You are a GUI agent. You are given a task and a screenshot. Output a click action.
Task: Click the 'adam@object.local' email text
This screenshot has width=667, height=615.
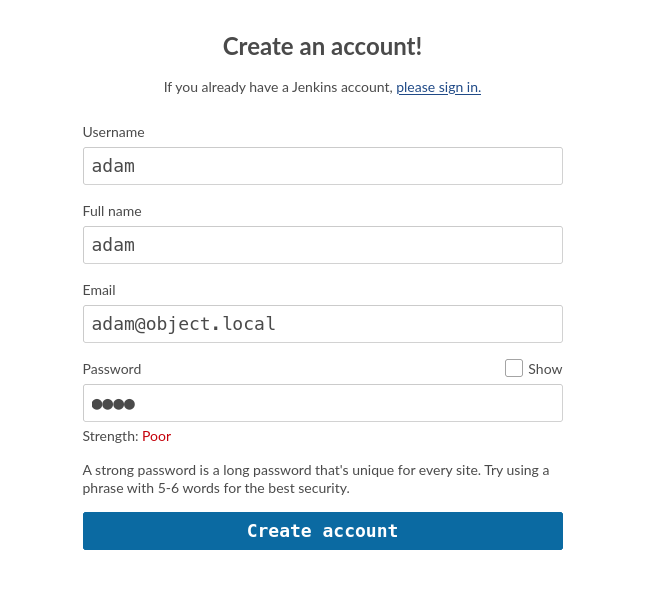[x=183, y=324]
